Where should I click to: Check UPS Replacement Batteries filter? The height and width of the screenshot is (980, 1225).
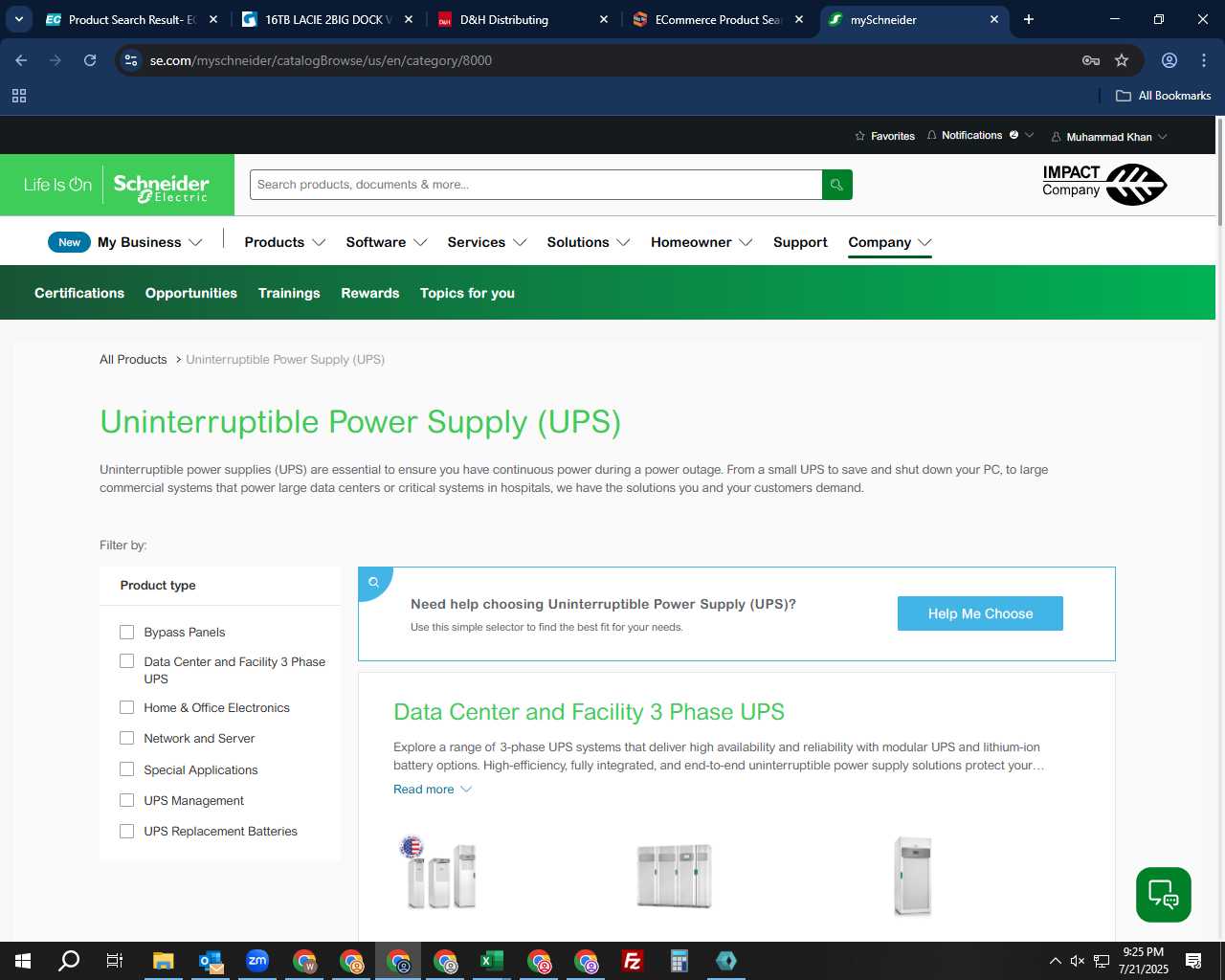point(126,831)
